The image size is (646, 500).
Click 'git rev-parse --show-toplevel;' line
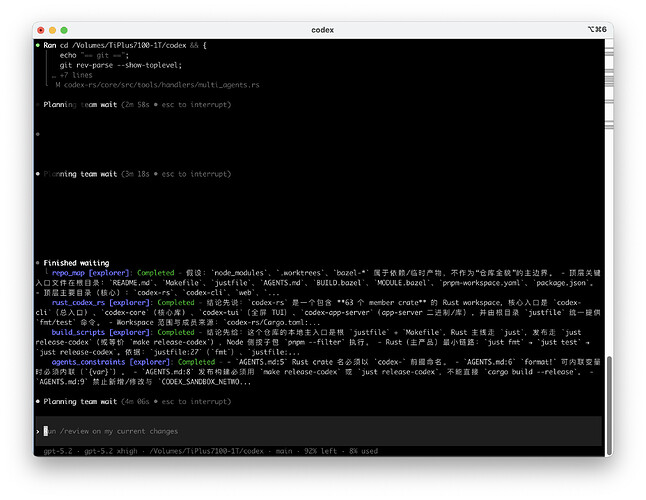click(121, 65)
